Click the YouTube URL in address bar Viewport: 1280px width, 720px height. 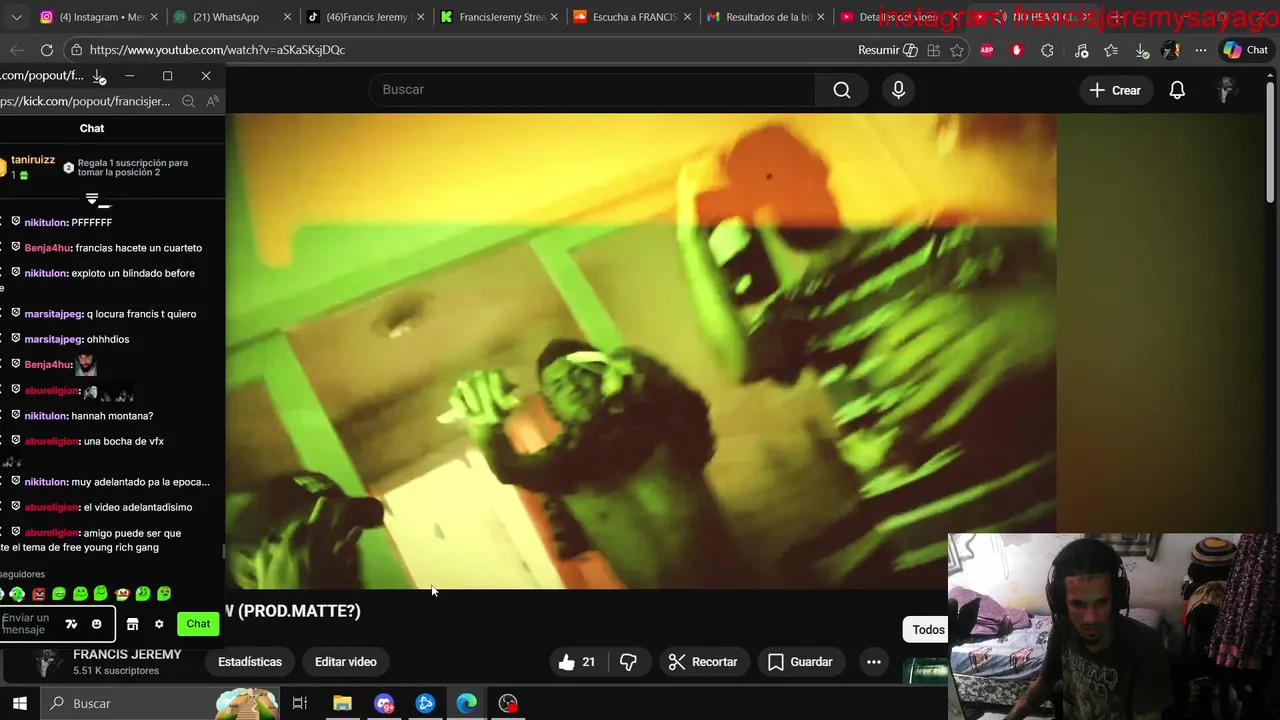(217, 50)
